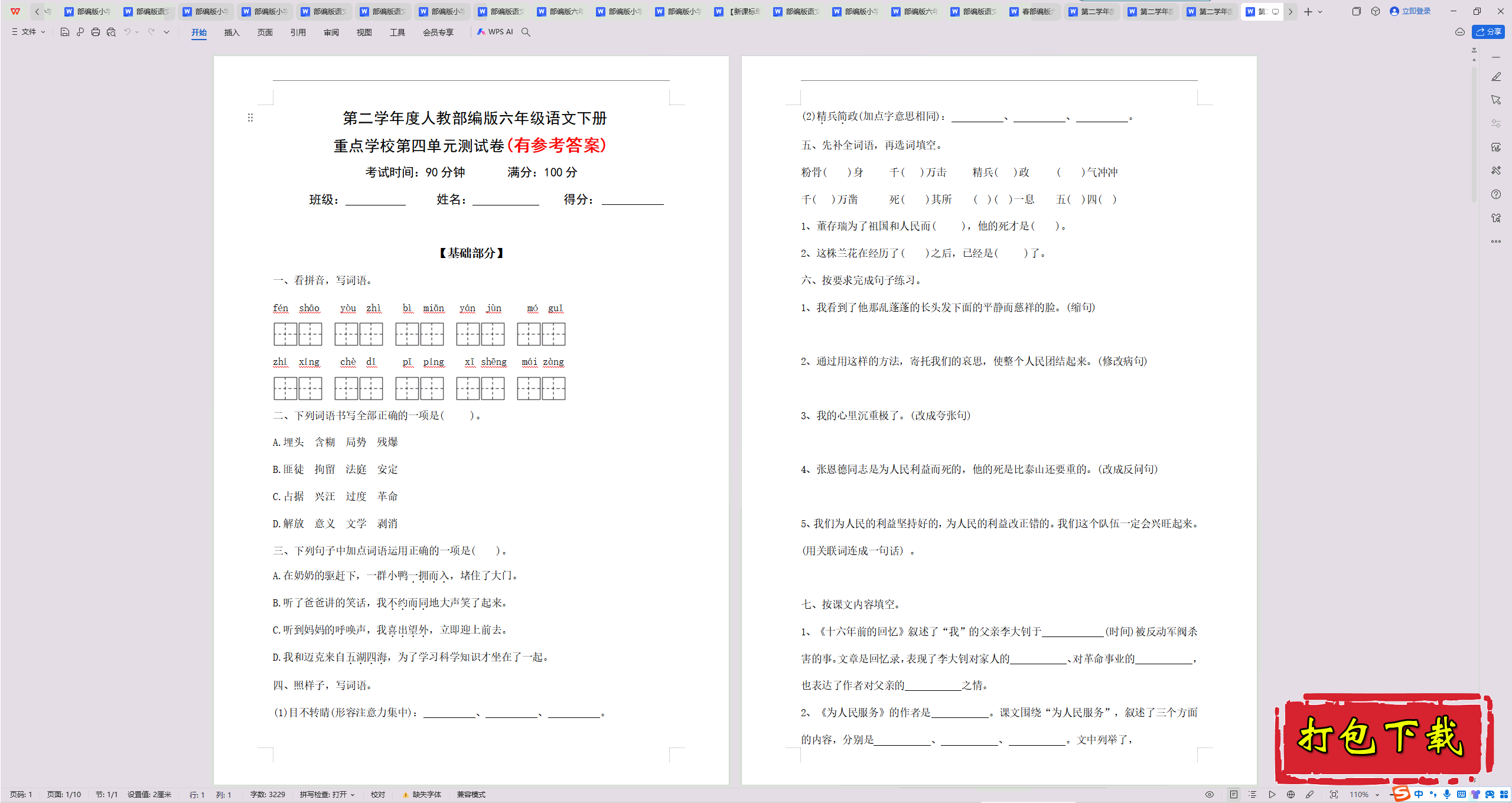Click the help question mark sidebar icon
The image size is (1512, 803).
[1496, 194]
